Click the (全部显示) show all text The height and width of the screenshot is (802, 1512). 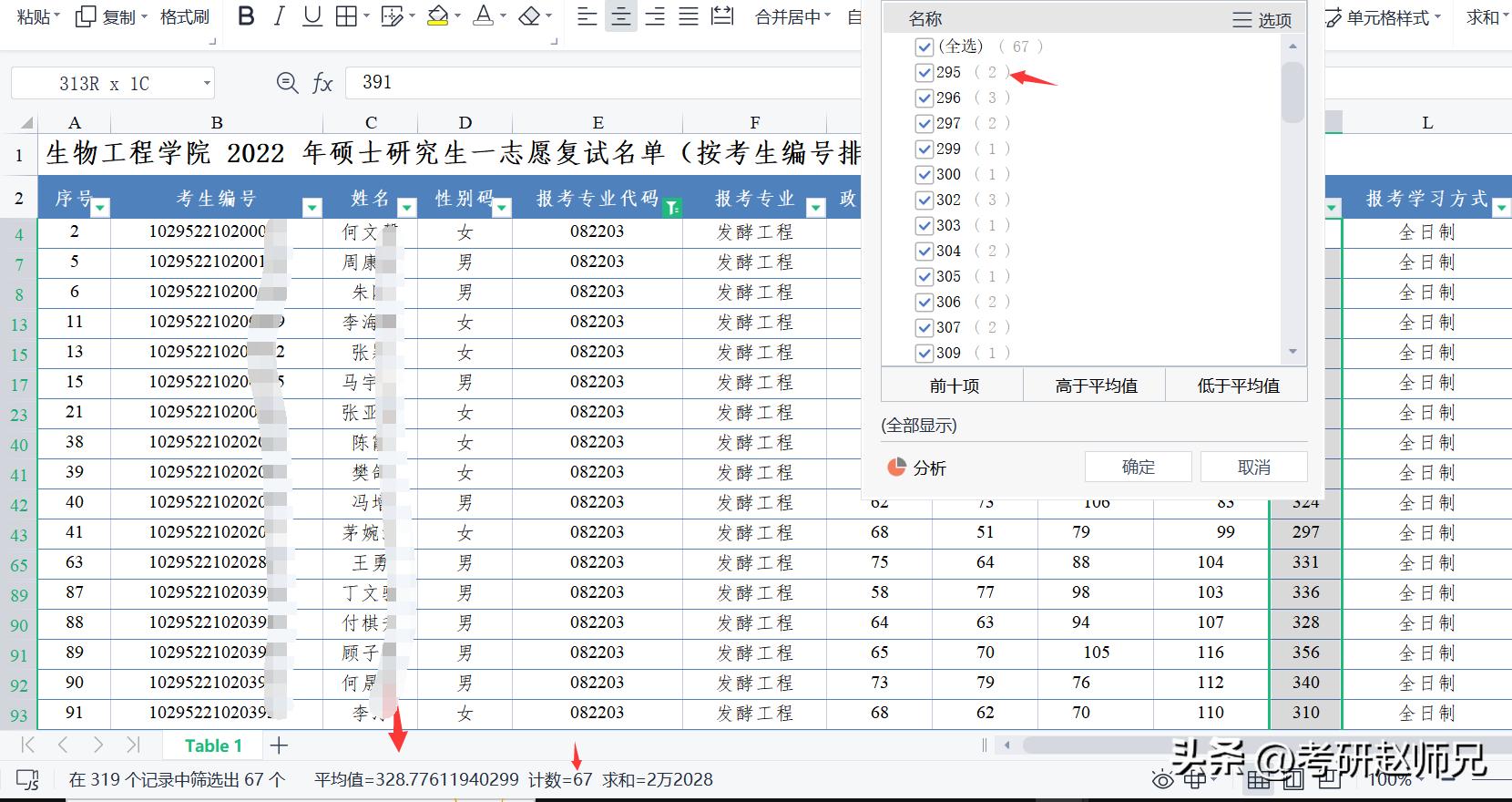(x=919, y=426)
